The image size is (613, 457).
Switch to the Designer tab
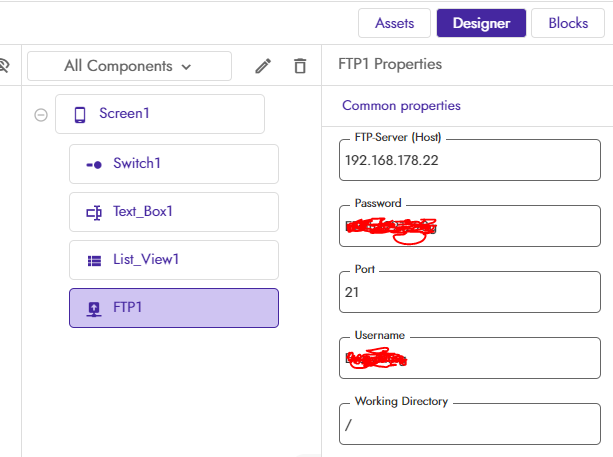coord(481,23)
